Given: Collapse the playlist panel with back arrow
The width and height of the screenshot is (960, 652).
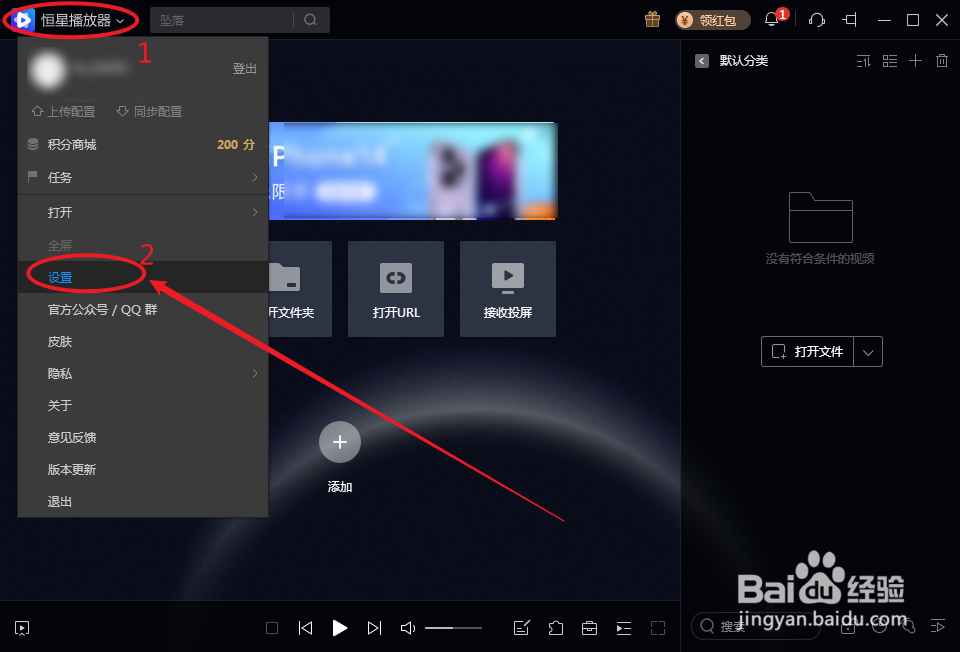Looking at the screenshot, I should pos(702,61).
